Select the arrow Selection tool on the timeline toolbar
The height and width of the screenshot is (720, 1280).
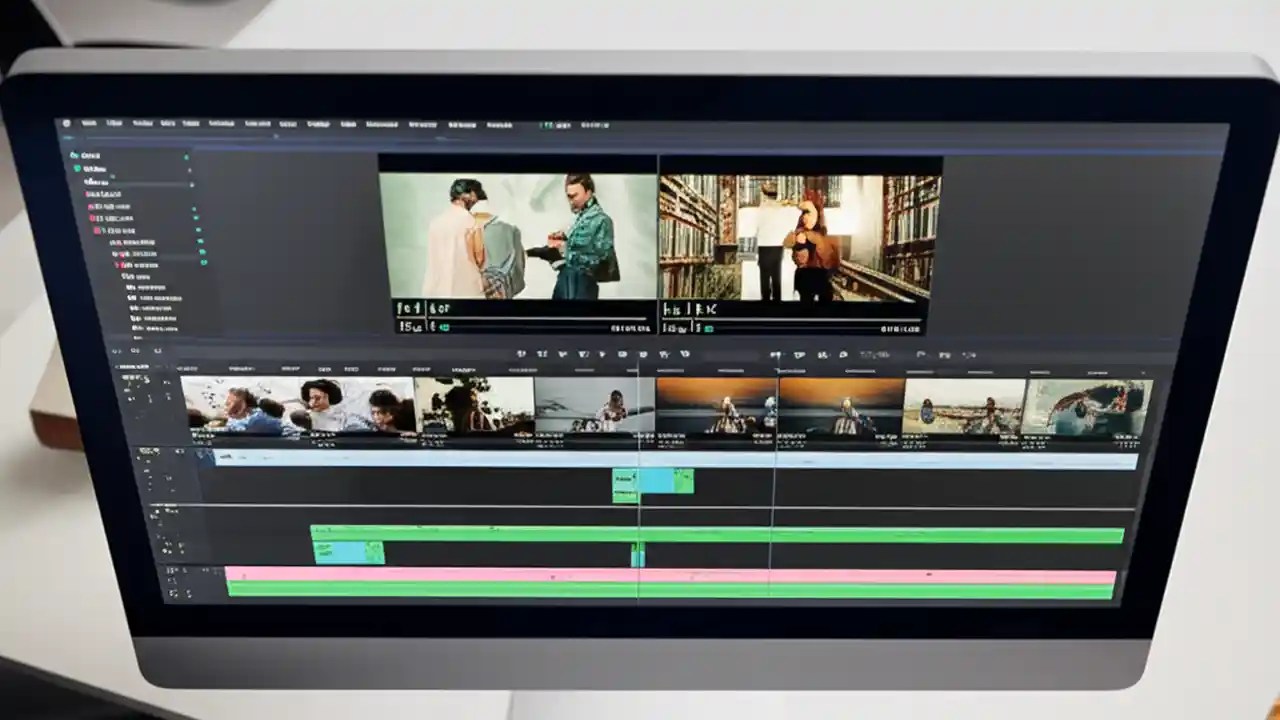pos(521,354)
